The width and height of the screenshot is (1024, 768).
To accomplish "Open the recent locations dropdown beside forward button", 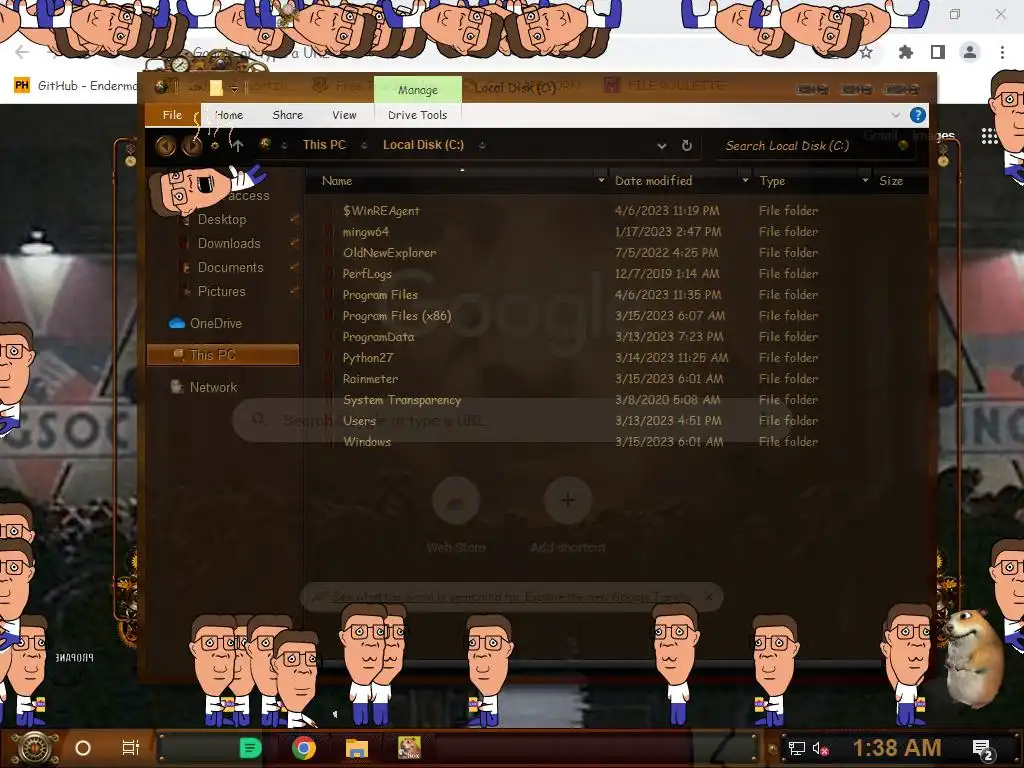I will coord(214,146).
